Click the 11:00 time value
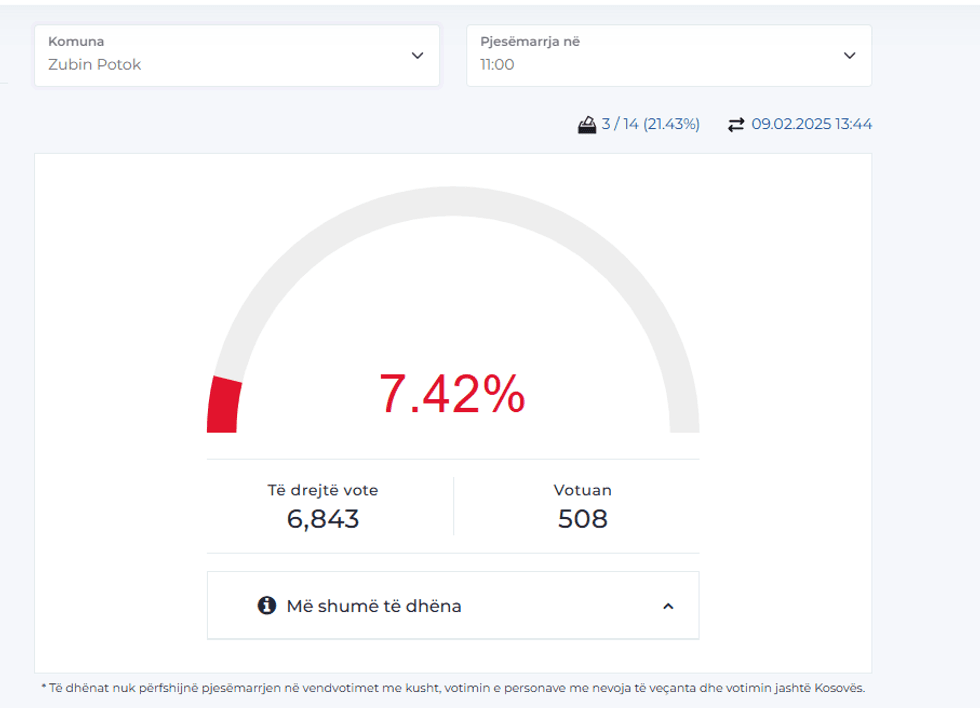 click(x=497, y=65)
